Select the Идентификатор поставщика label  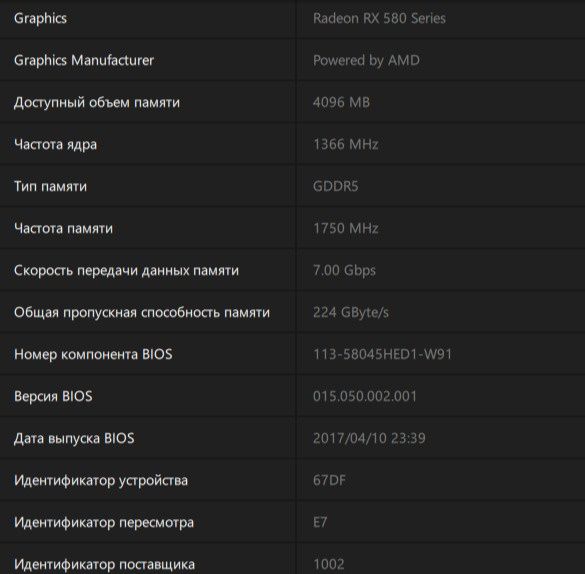point(104,565)
